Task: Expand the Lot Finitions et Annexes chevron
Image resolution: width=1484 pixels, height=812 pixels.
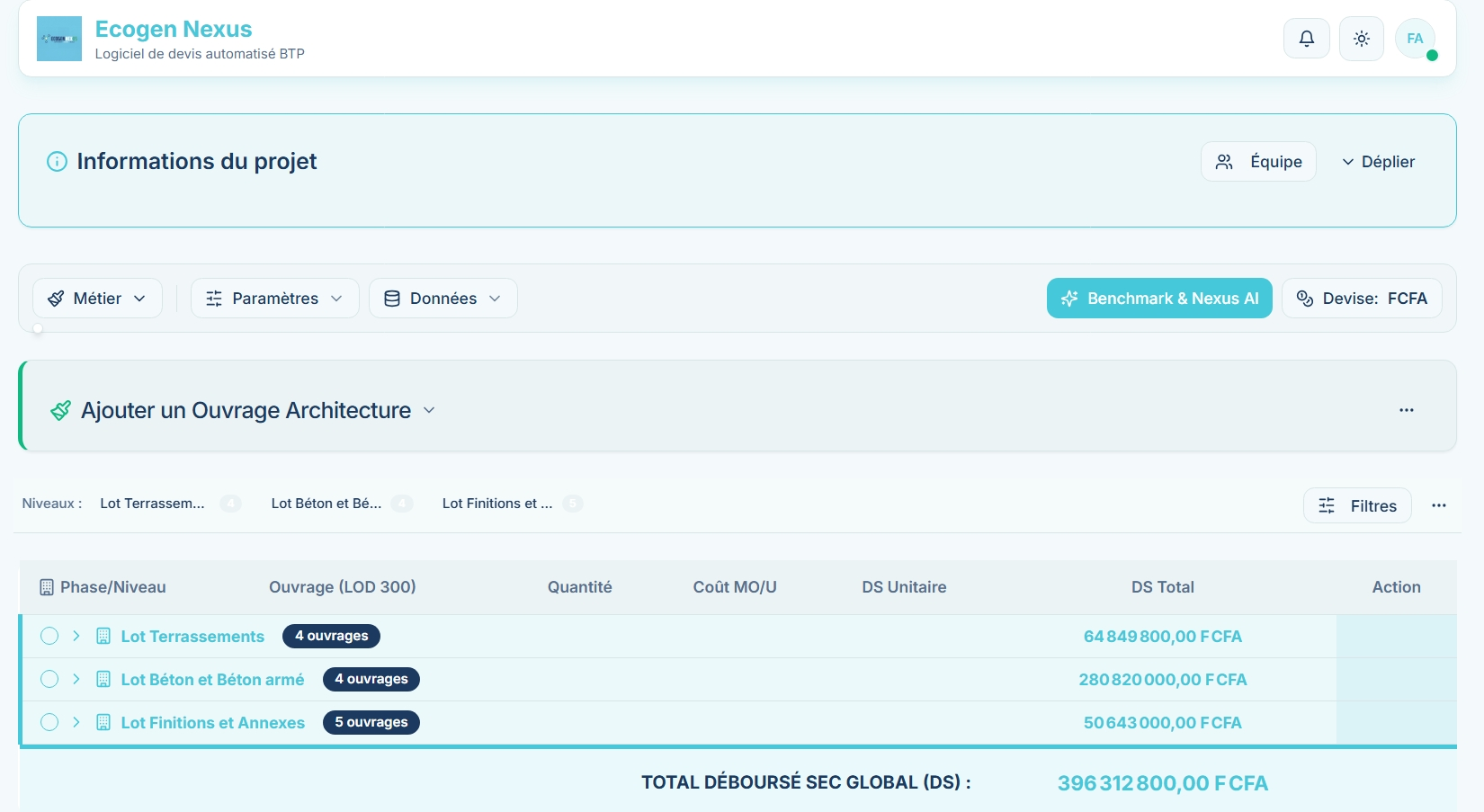Action: pyautogui.click(x=76, y=722)
